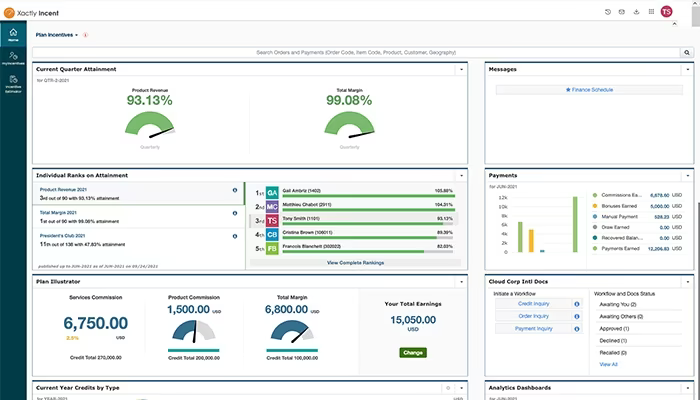700x400 pixels.
Task: Click View Complete Rankings
Action: [355, 263]
